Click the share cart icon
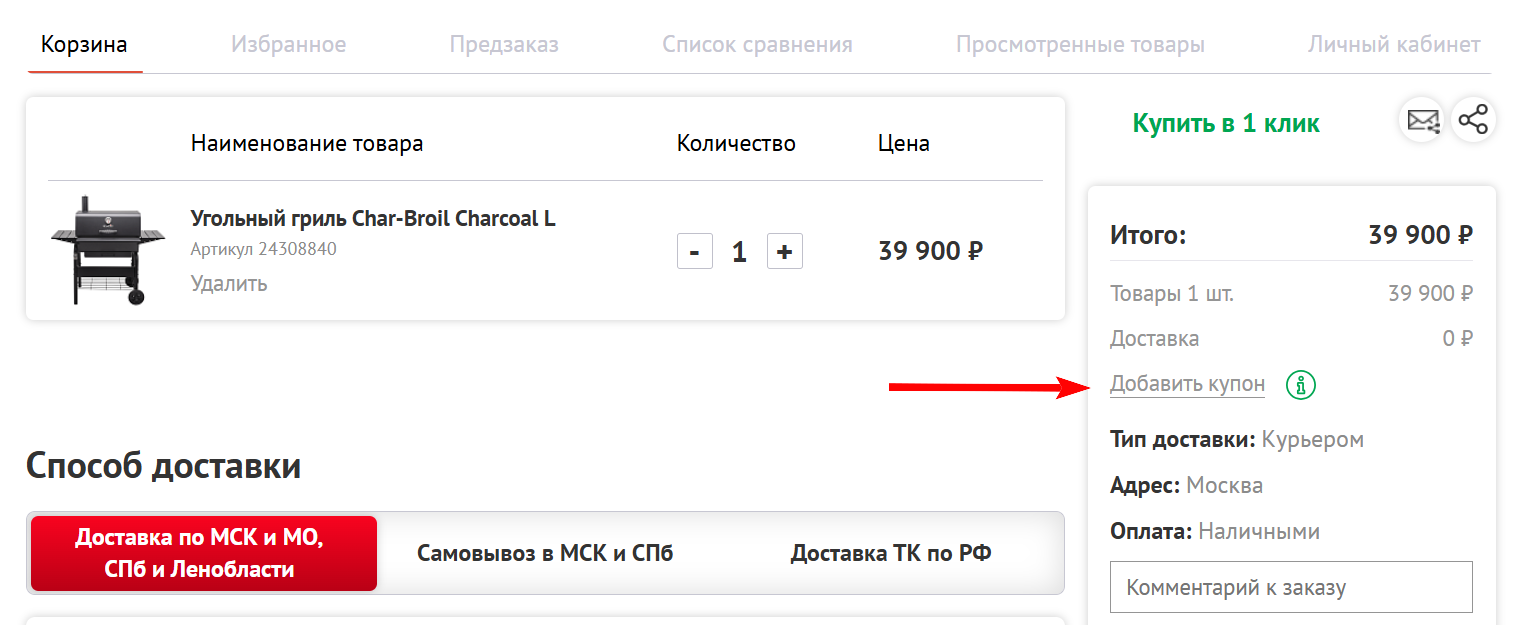 [1473, 121]
